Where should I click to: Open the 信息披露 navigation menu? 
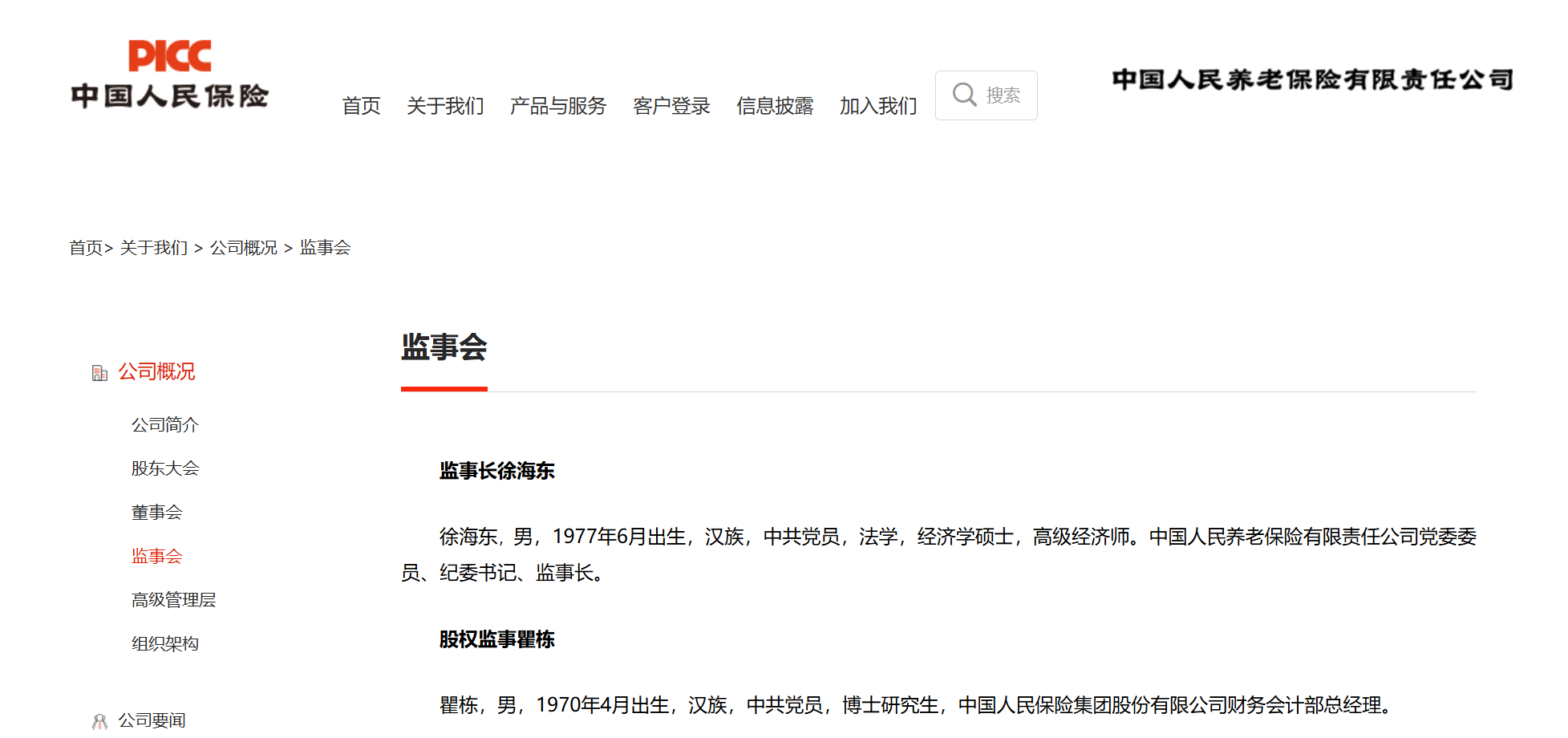(x=775, y=106)
